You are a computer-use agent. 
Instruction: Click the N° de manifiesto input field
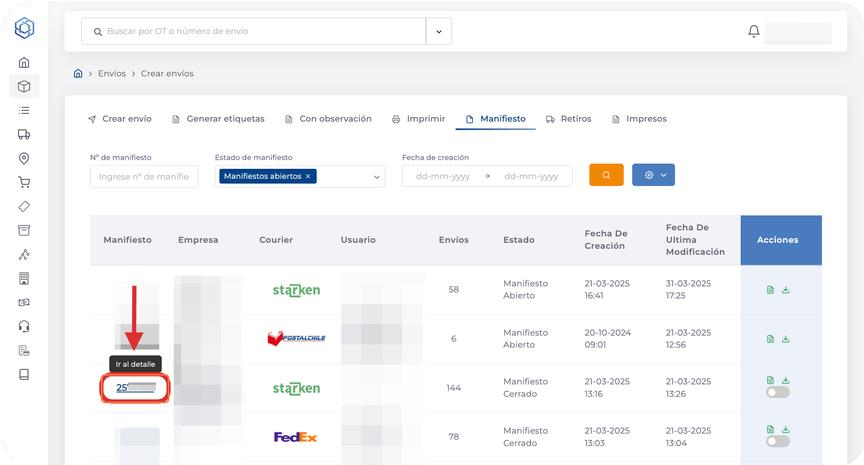(139, 176)
